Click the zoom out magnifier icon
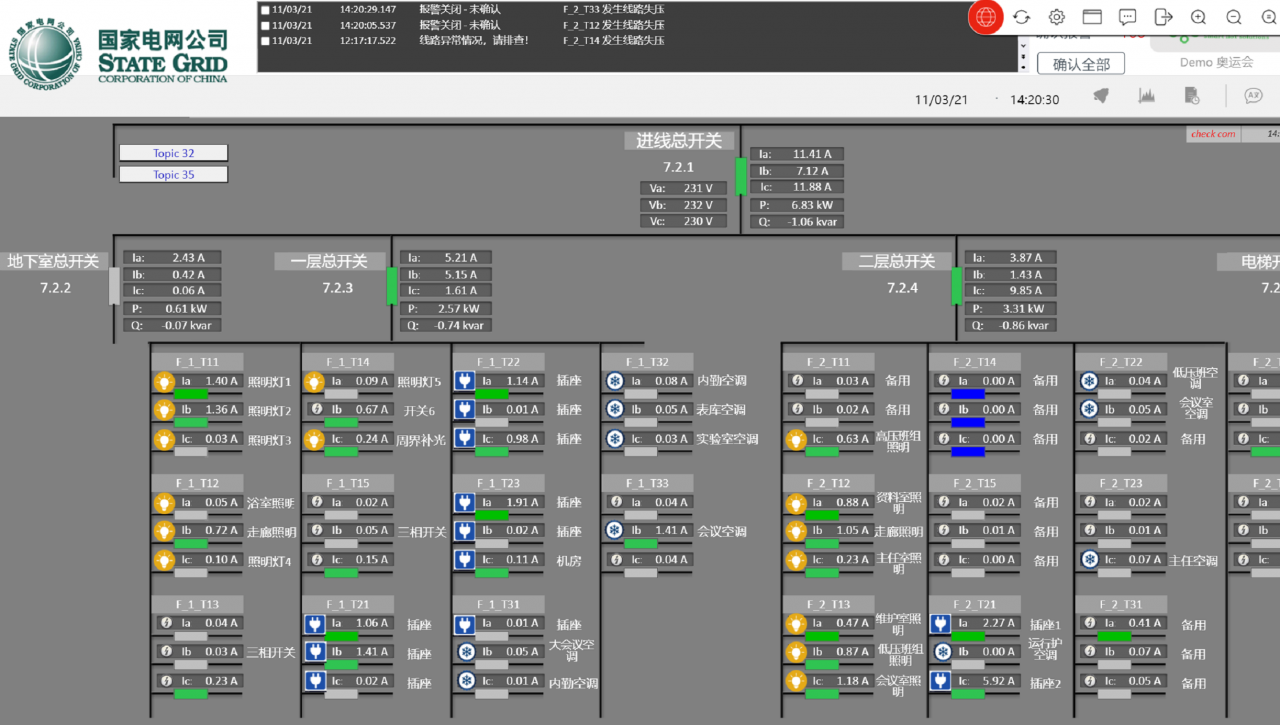Screen dimensions: 1280x725 coord(1234,17)
